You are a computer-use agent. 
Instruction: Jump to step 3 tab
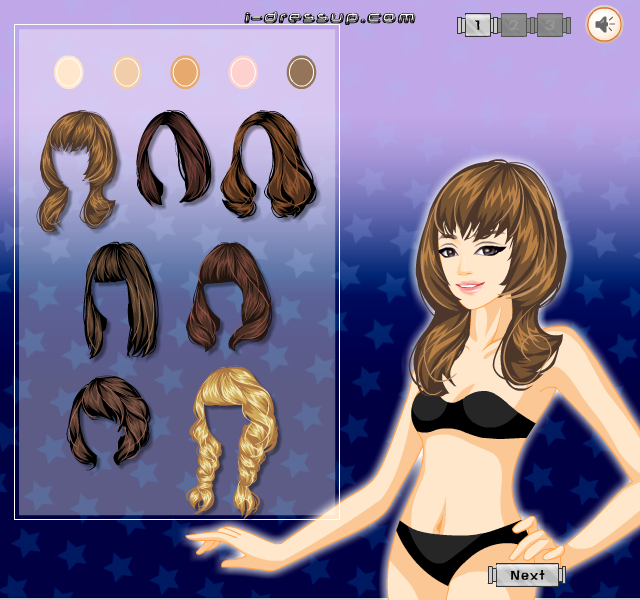(549, 25)
